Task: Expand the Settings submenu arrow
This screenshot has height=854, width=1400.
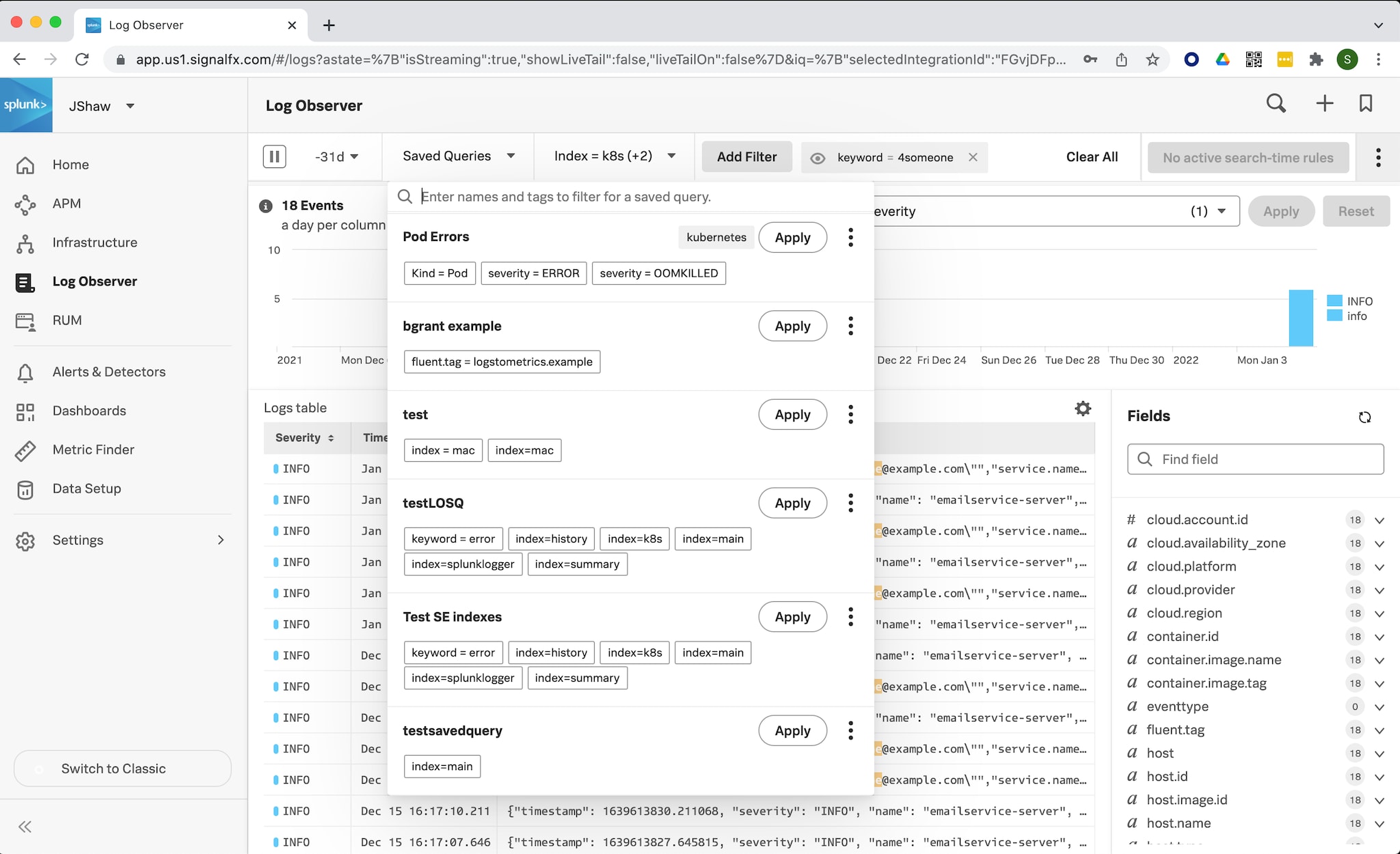Action: click(x=220, y=540)
